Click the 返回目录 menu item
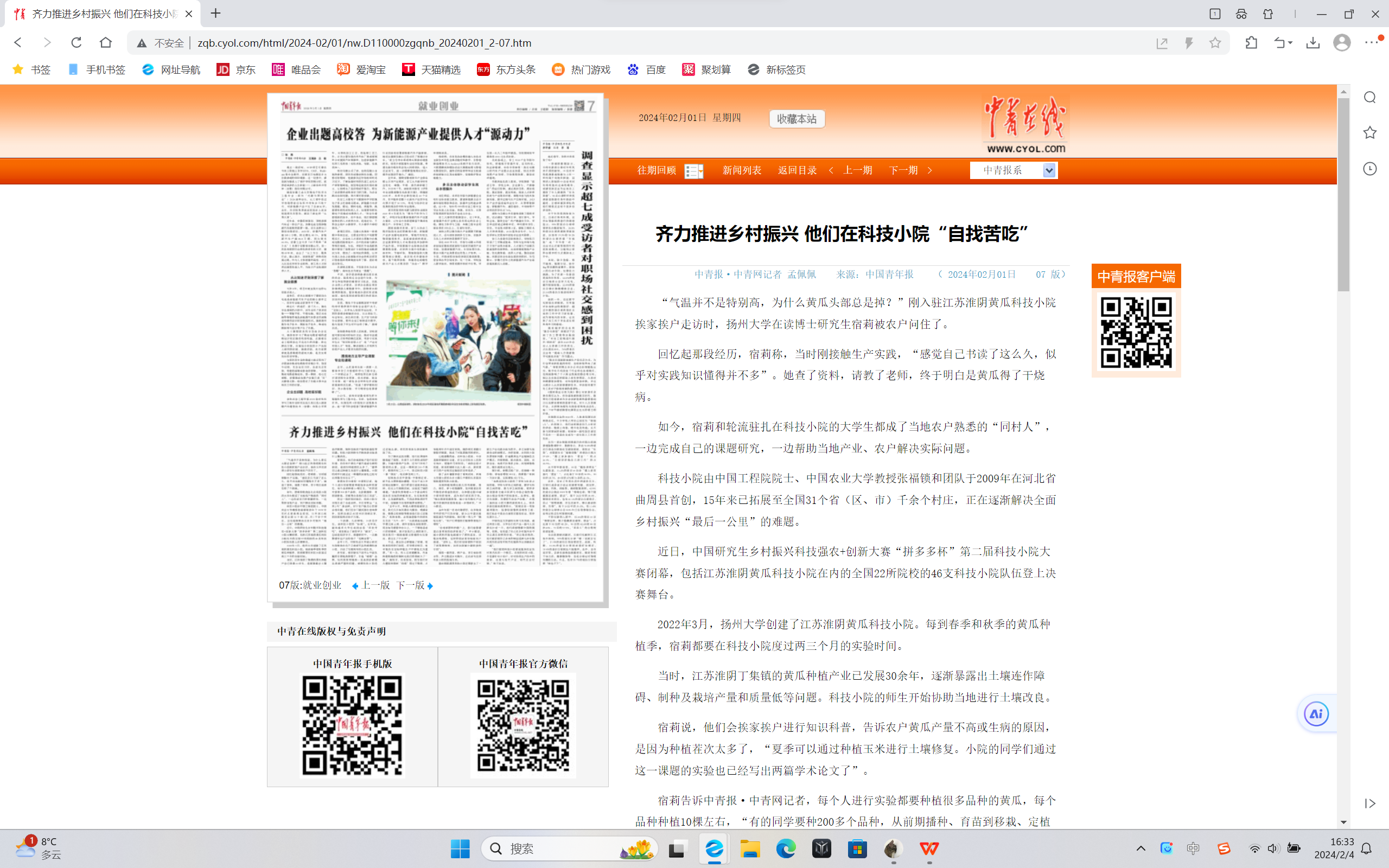 (x=797, y=170)
